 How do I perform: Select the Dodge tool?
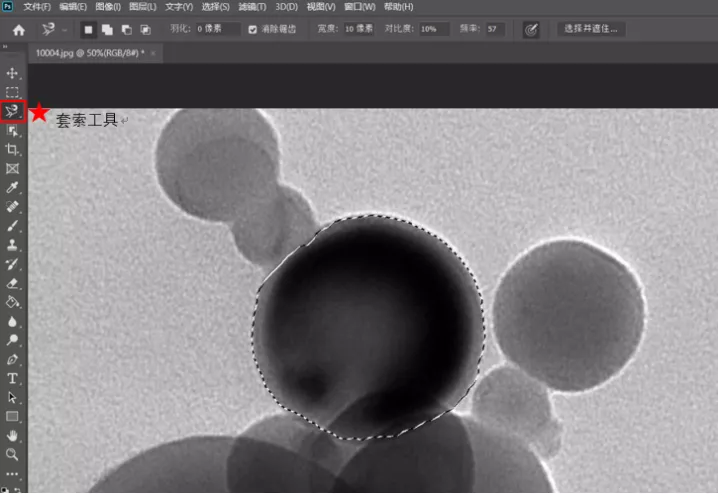pos(12,340)
